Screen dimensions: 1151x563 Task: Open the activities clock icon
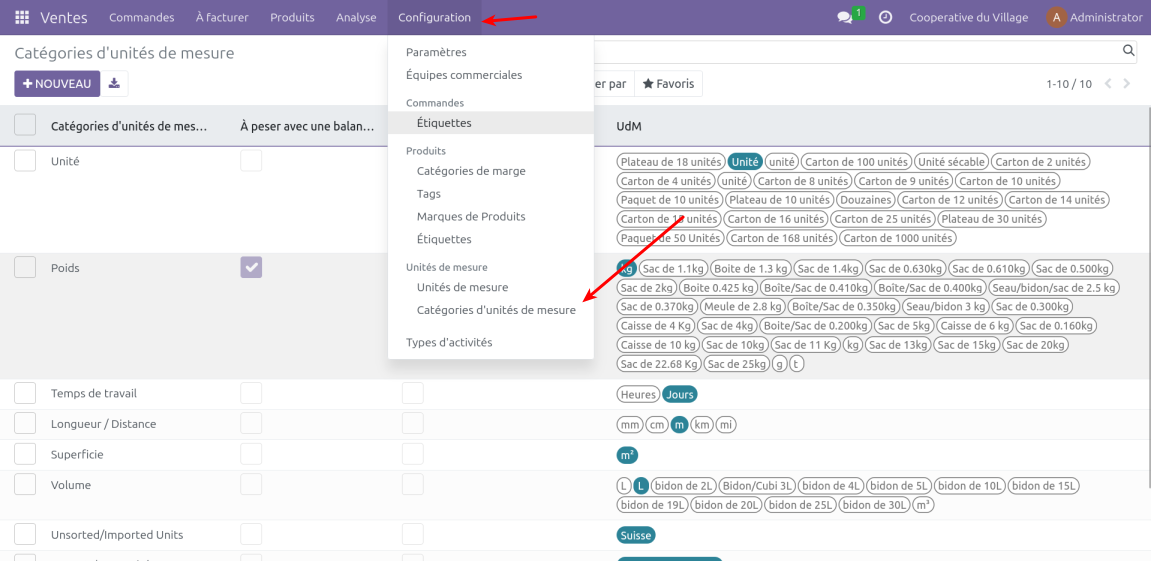coord(885,17)
